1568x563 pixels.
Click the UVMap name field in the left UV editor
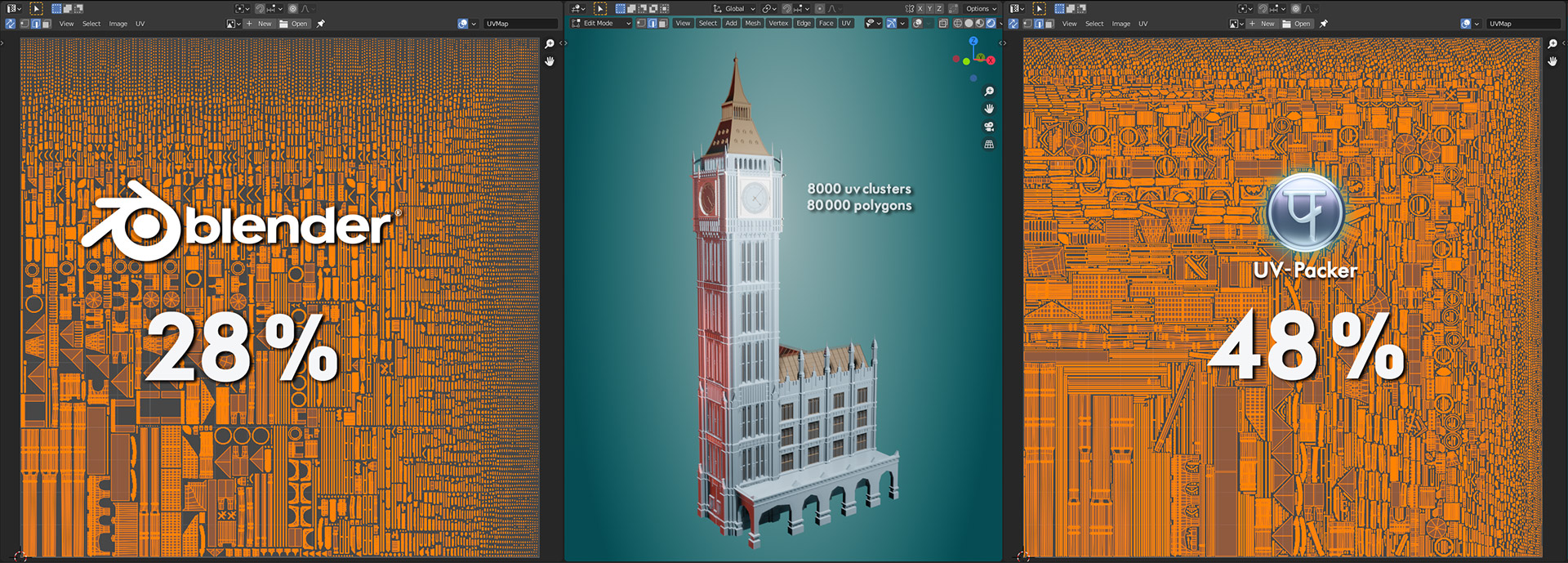520,24
